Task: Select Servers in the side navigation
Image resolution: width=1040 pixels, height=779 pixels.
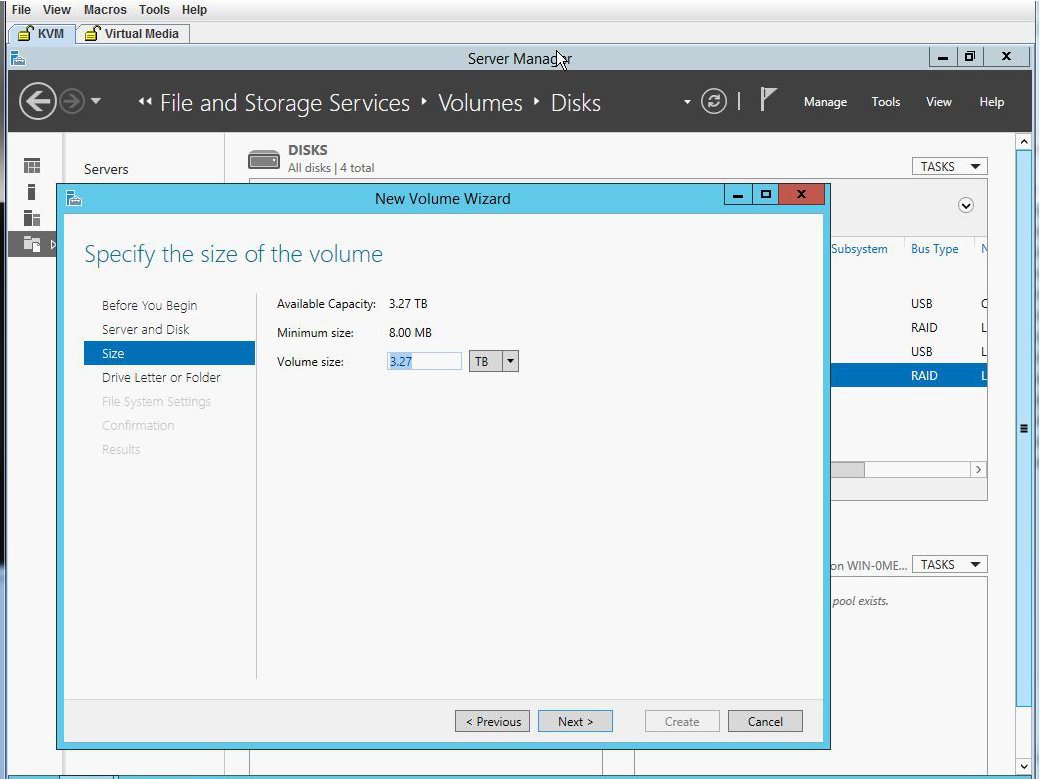Action: pyautogui.click(x=106, y=169)
